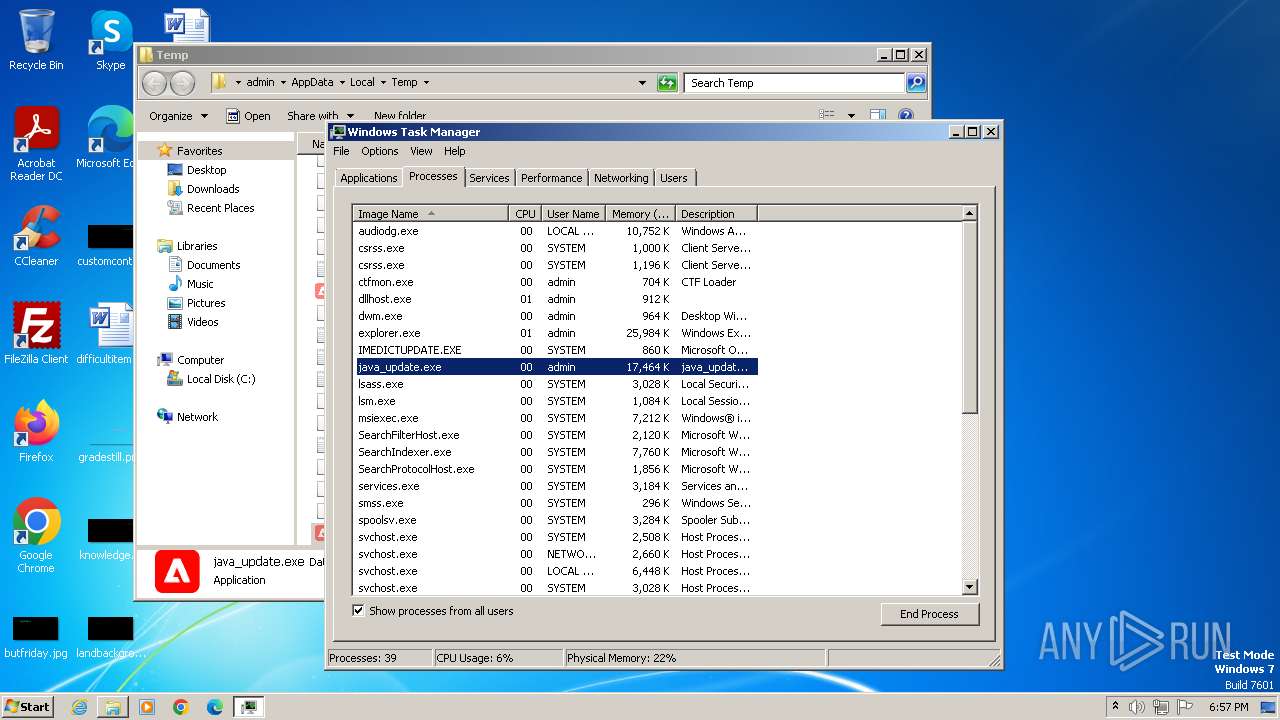The width and height of the screenshot is (1280, 720).
Task: Open the View menu in Task Manager
Action: coord(421,151)
